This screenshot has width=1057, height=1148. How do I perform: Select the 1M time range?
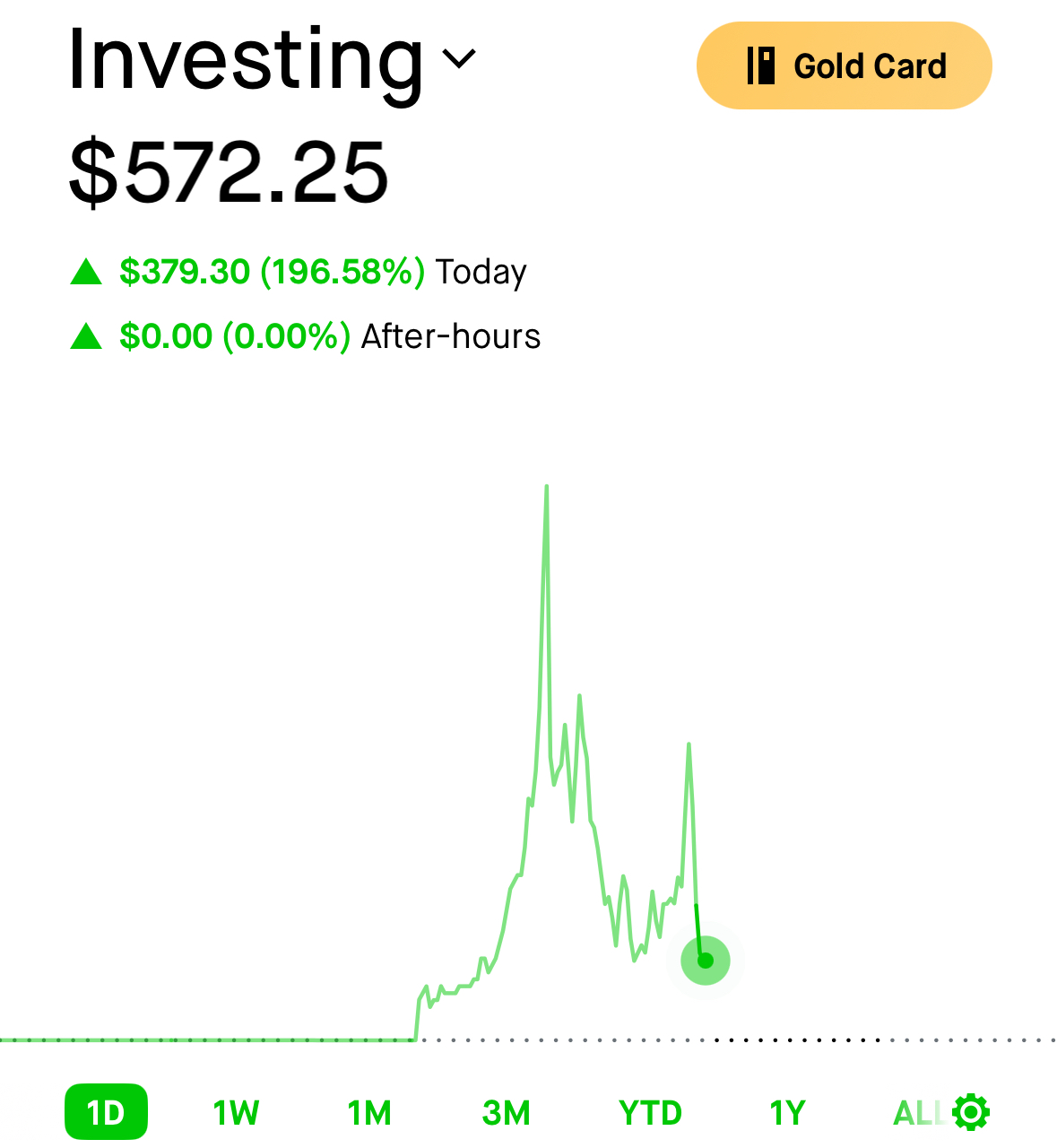369,1113
